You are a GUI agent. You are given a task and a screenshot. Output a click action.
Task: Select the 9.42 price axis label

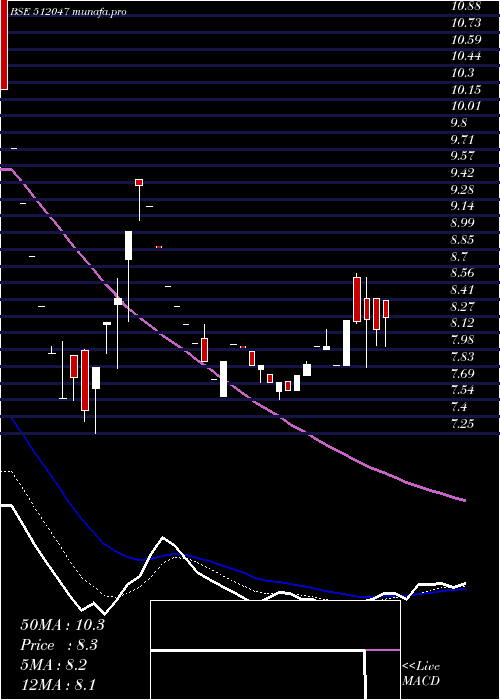(x=462, y=173)
